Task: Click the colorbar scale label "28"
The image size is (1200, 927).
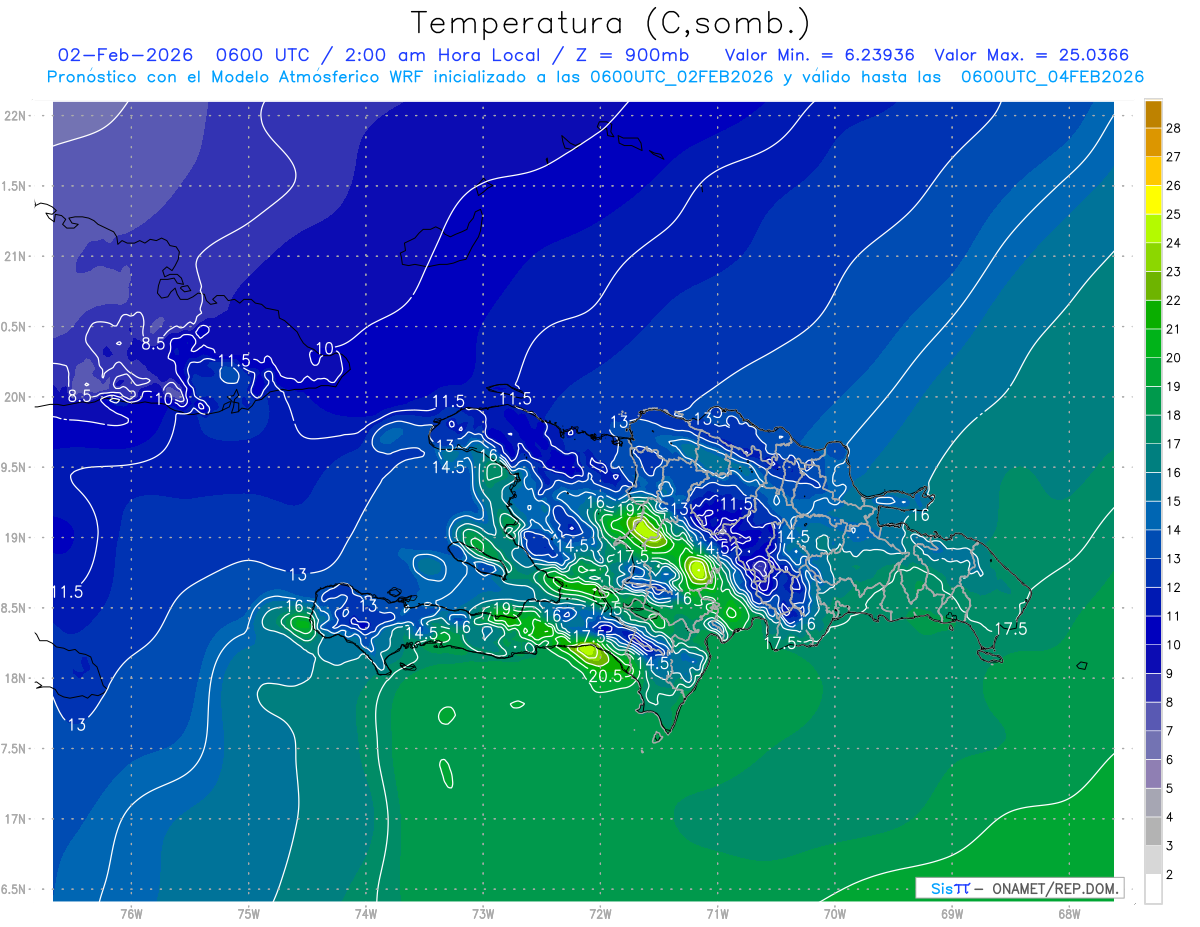Action: coord(1173,128)
